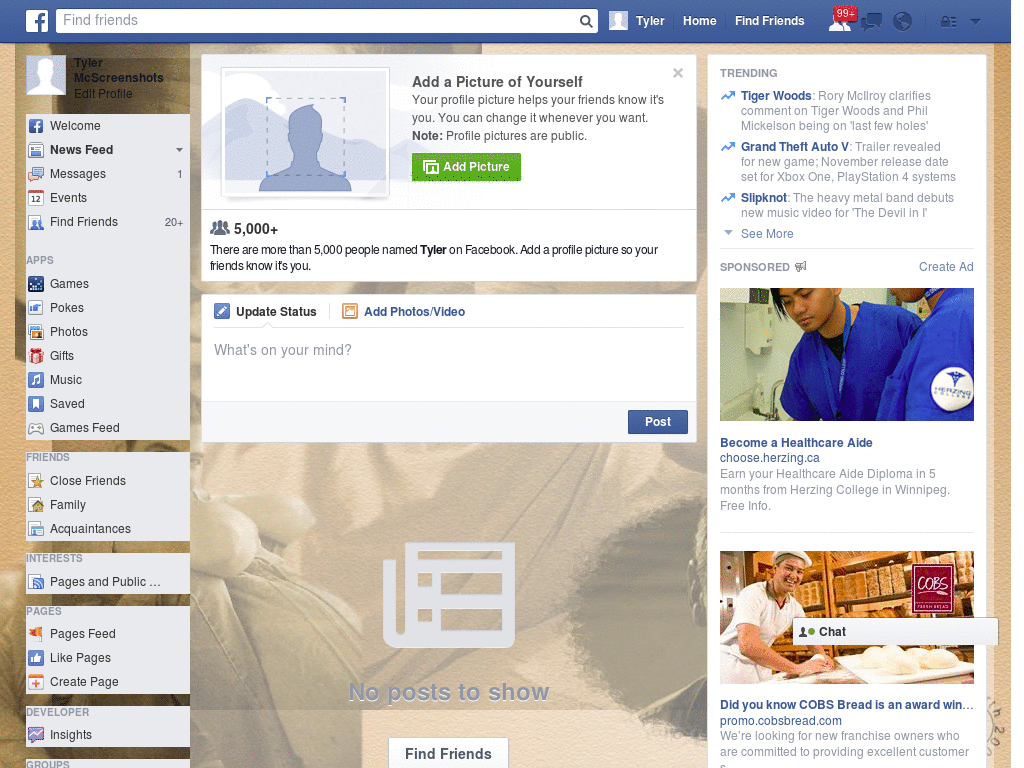Image resolution: width=1024 pixels, height=768 pixels.
Task: Expand the News Feed options arrow
Action: coord(179,150)
